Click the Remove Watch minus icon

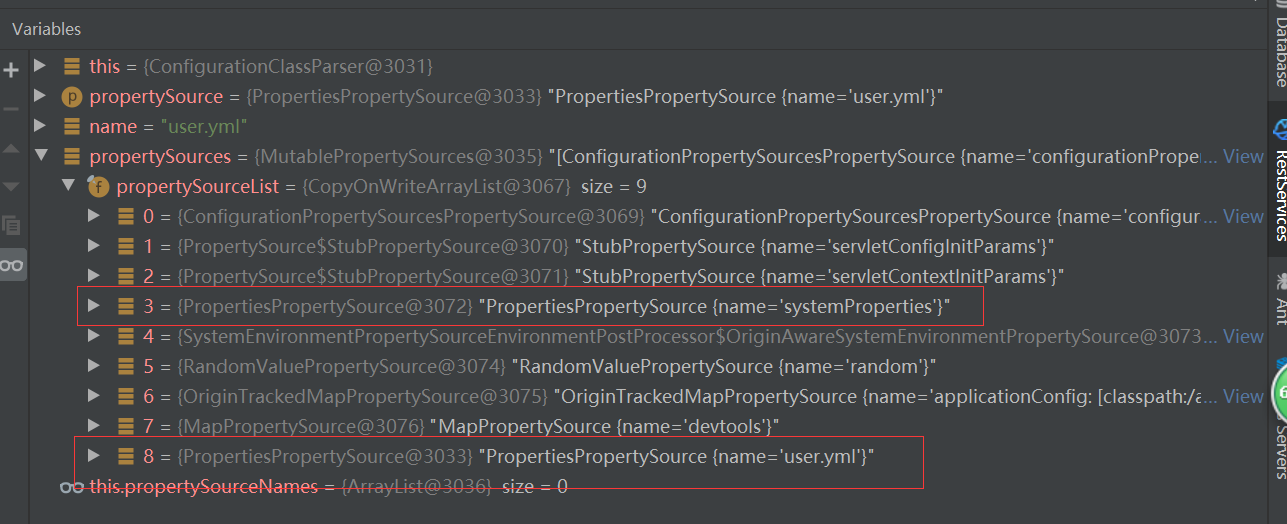click(12, 108)
